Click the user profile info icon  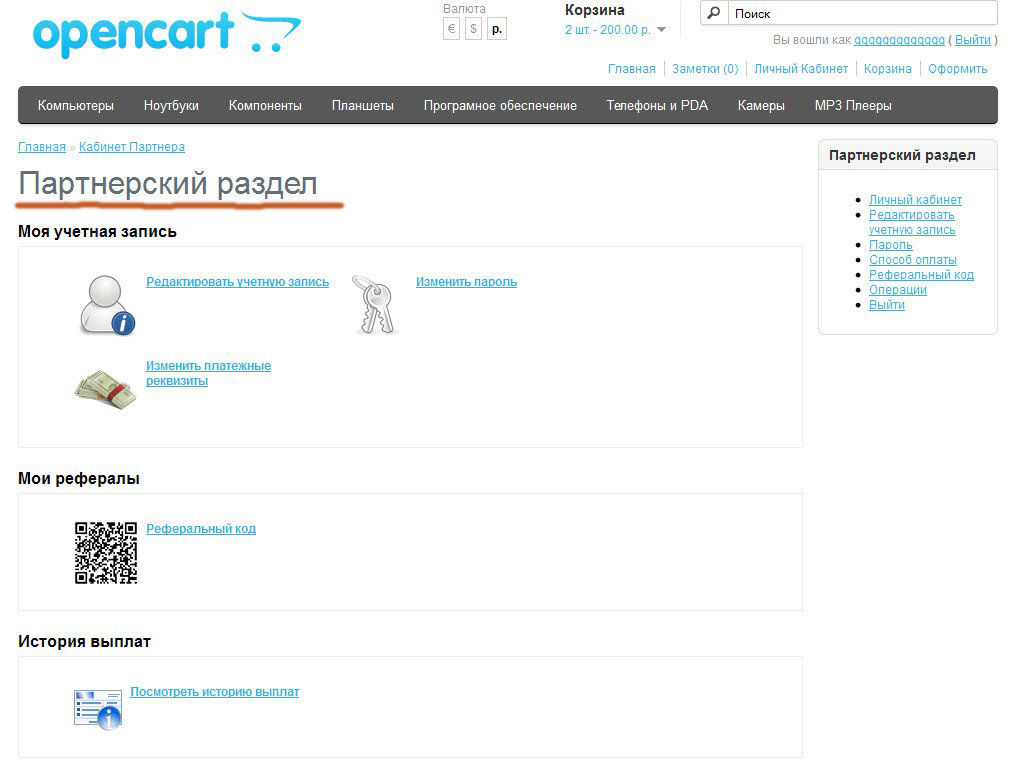point(106,304)
